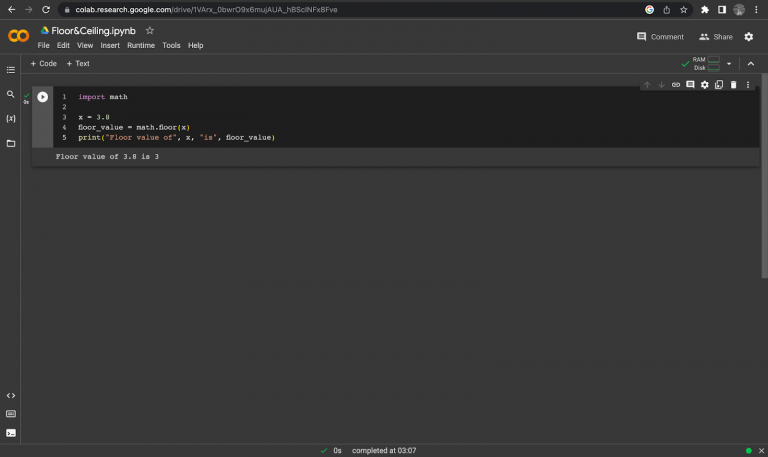Image resolution: width=768 pixels, height=457 pixels.
Task: Open the Files browser panel
Action: (11, 143)
